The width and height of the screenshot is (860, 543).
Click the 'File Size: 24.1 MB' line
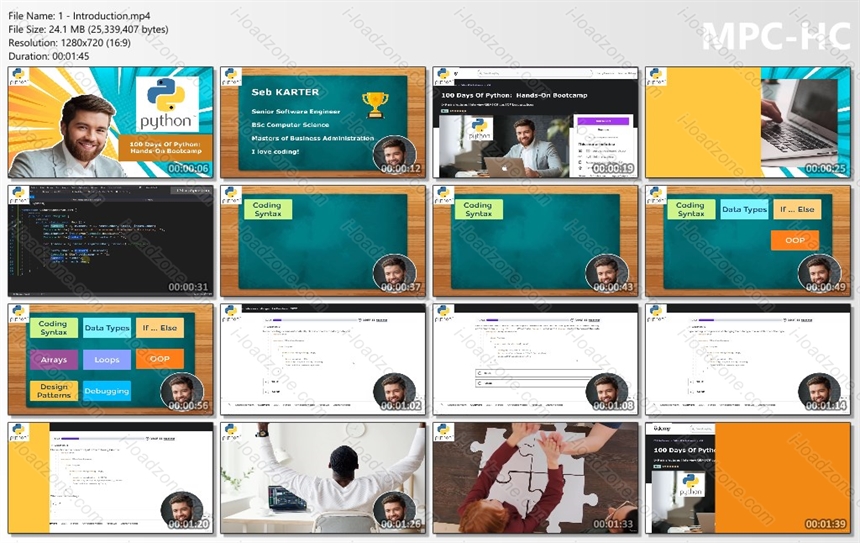click(x=88, y=29)
